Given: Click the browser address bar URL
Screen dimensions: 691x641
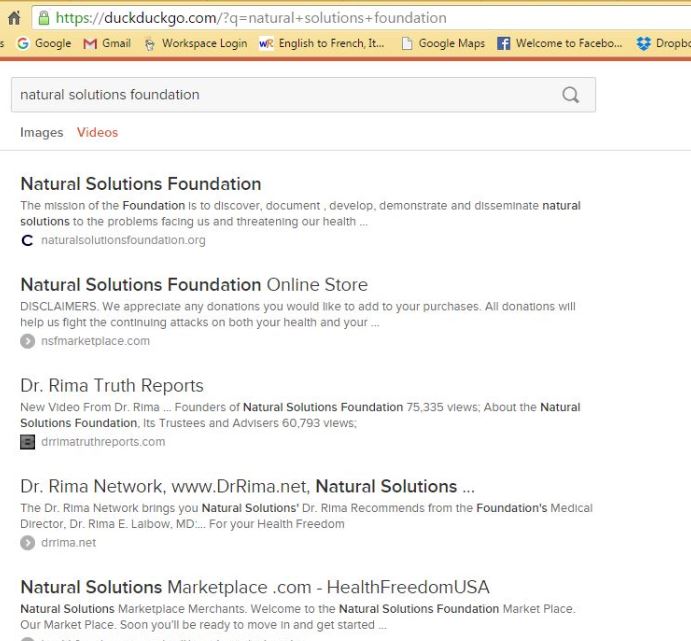Looking at the screenshot, I should 251,18.
